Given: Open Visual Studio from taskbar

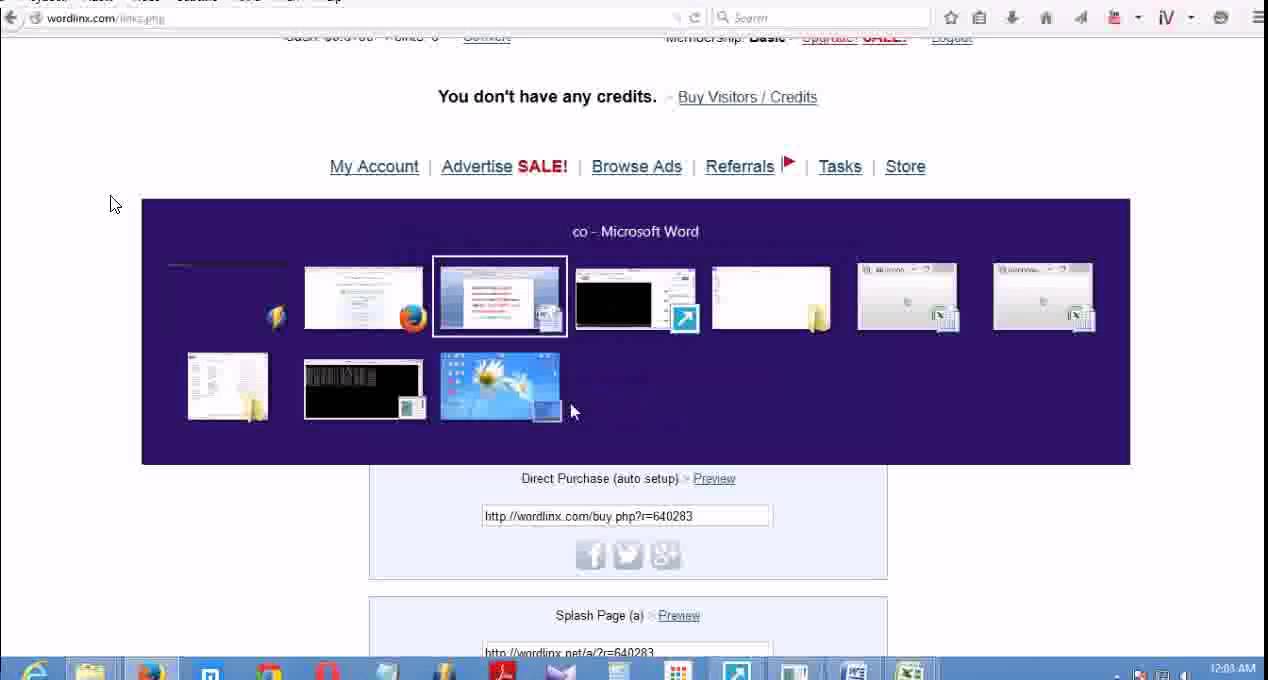Looking at the screenshot, I should coord(561,670).
